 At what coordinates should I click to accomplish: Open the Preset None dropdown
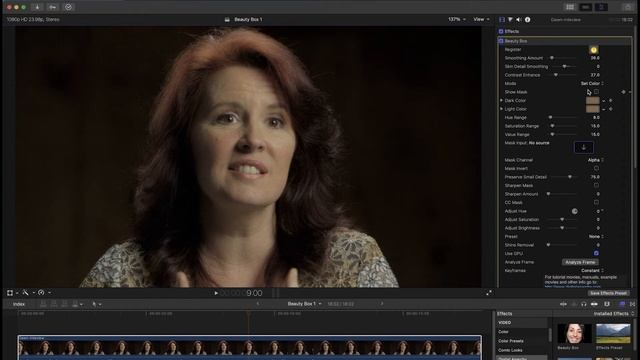click(596, 236)
